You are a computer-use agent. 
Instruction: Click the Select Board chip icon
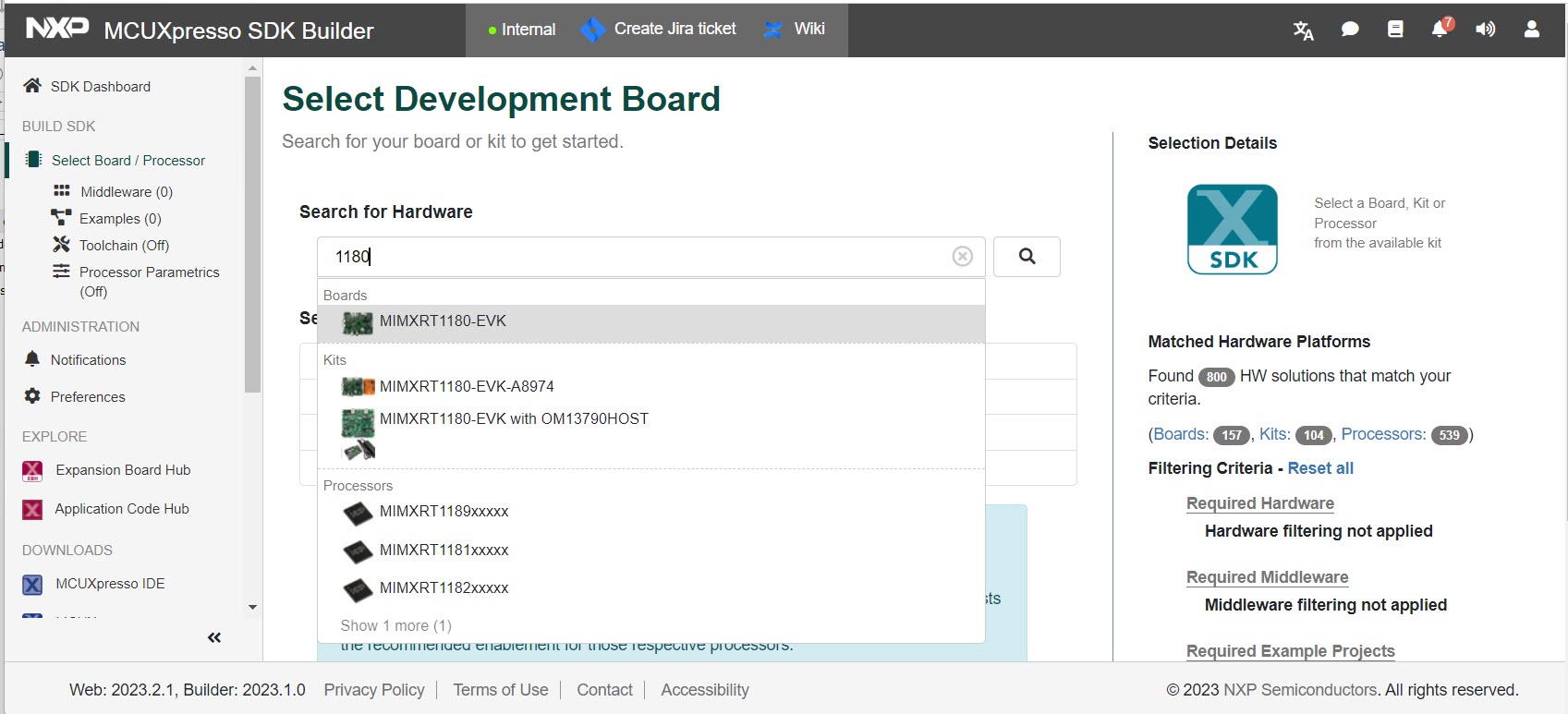[x=33, y=160]
